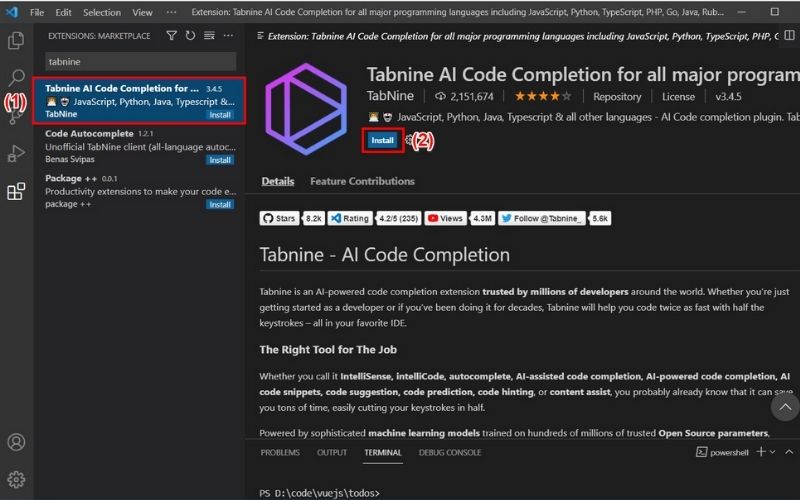Click the "Tabnine - AI Code Completion" heading
Viewport: 800px width, 500px height.
click(x=384, y=255)
